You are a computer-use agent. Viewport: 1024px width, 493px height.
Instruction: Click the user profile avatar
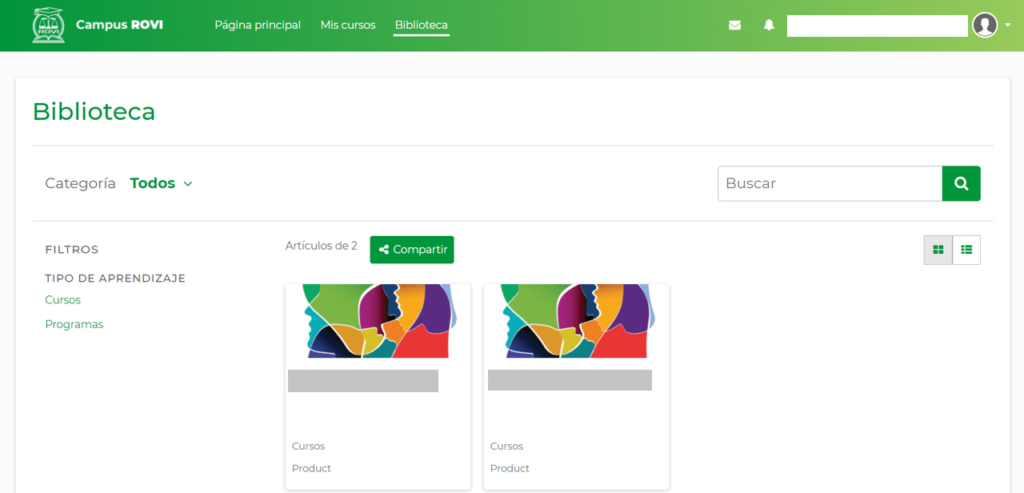(x=984, y=25)
